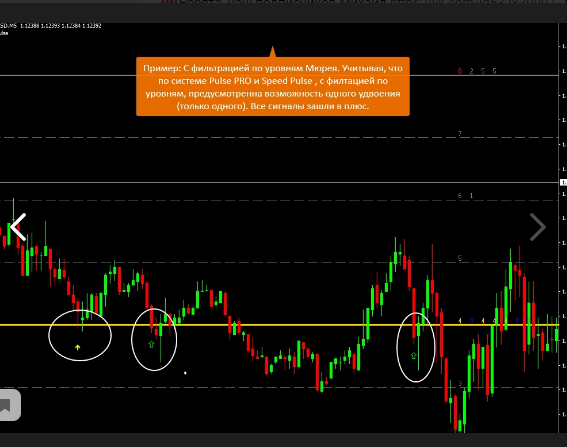Go to the previous image with left chevron

point(18,227)
